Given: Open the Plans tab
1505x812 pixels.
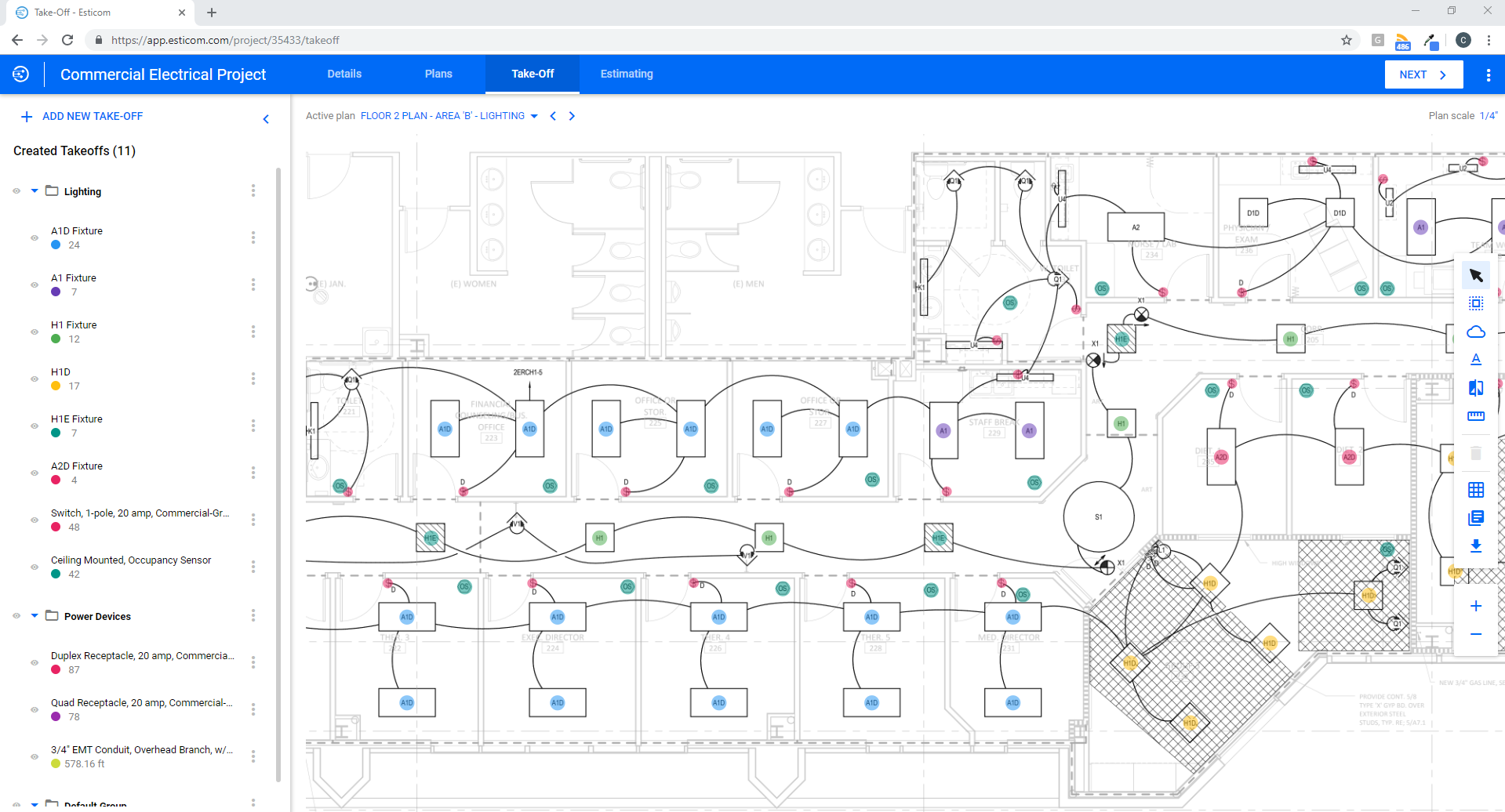Looking at the screenshot, I should tap(438, 74).
